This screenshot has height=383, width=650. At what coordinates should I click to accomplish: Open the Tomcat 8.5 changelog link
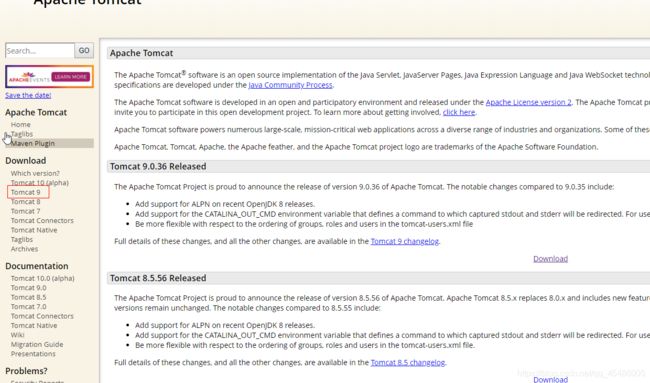click(407, 363)
